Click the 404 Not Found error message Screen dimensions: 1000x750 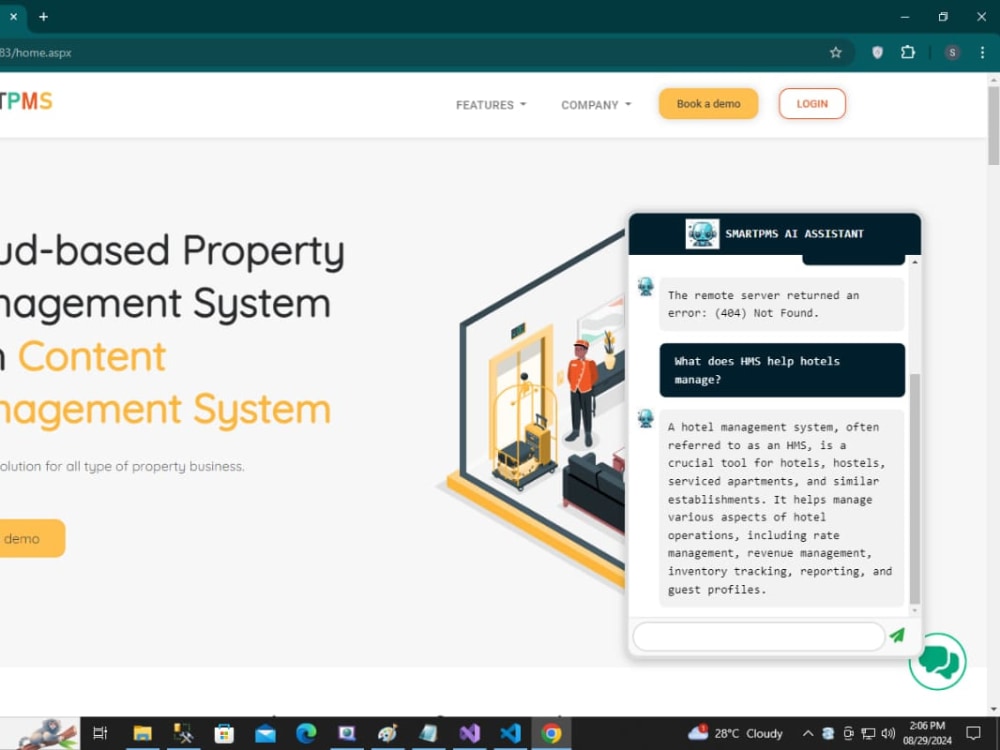[x=781, y=304]
